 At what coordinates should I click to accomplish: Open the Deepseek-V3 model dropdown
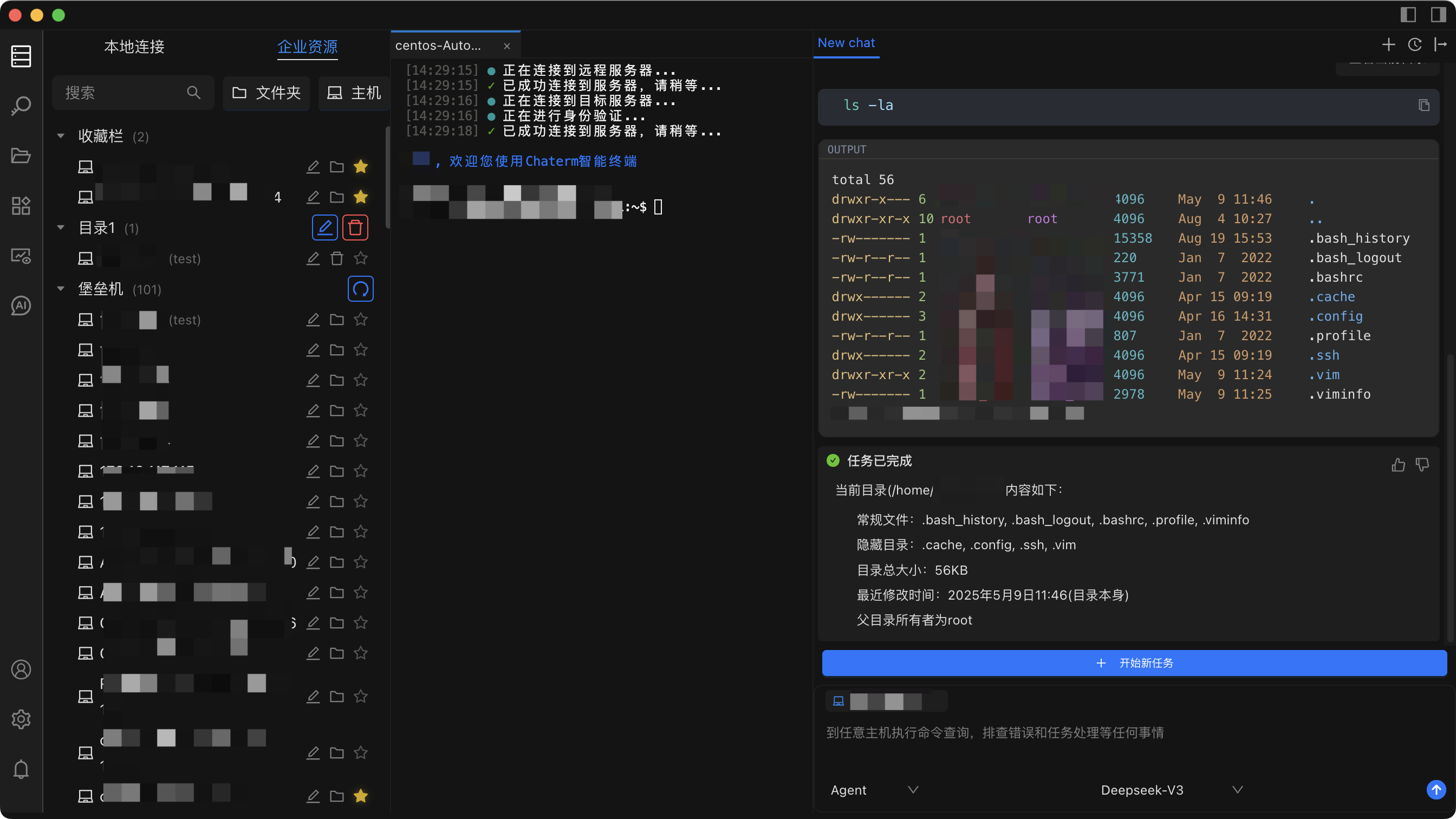click(1171, 790)
